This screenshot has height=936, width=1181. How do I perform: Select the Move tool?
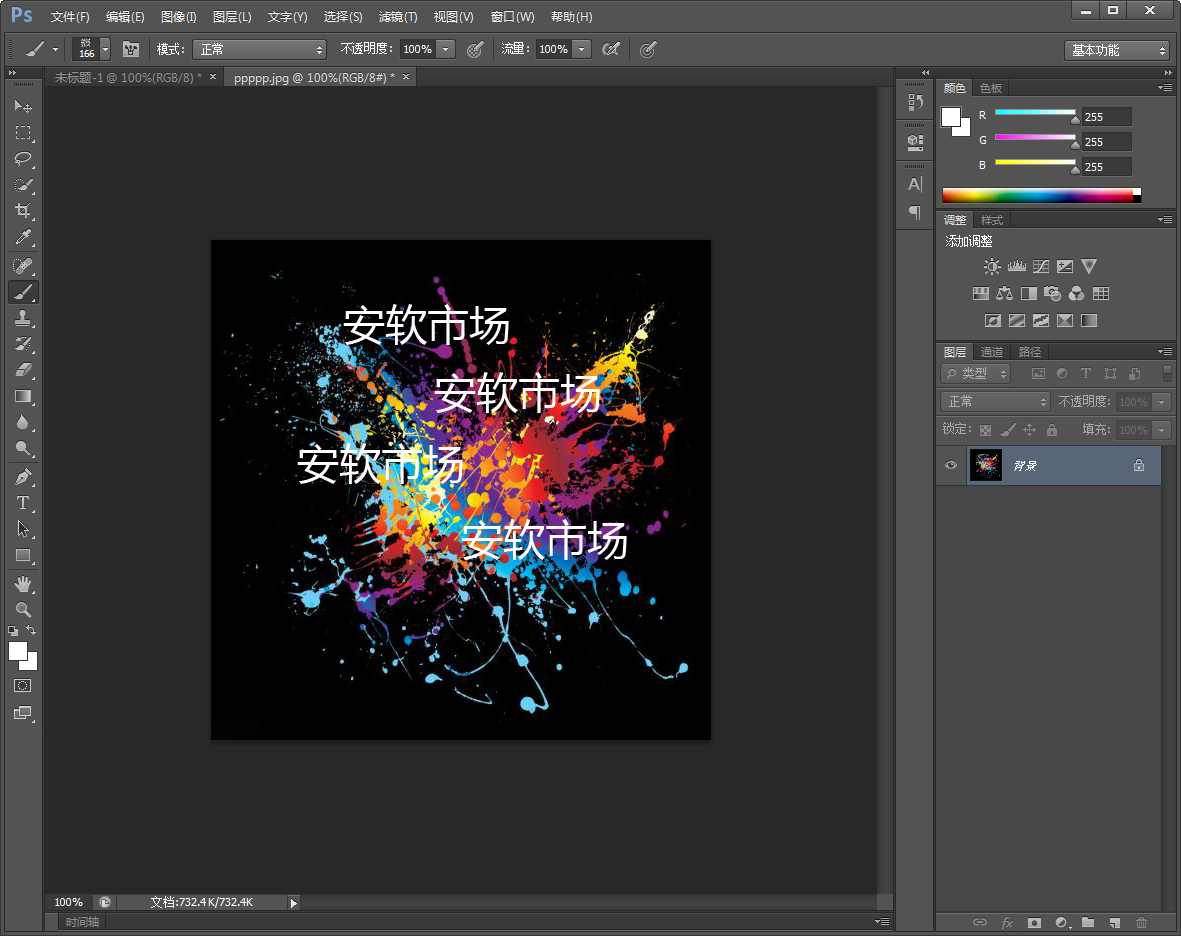pos(23,106)
